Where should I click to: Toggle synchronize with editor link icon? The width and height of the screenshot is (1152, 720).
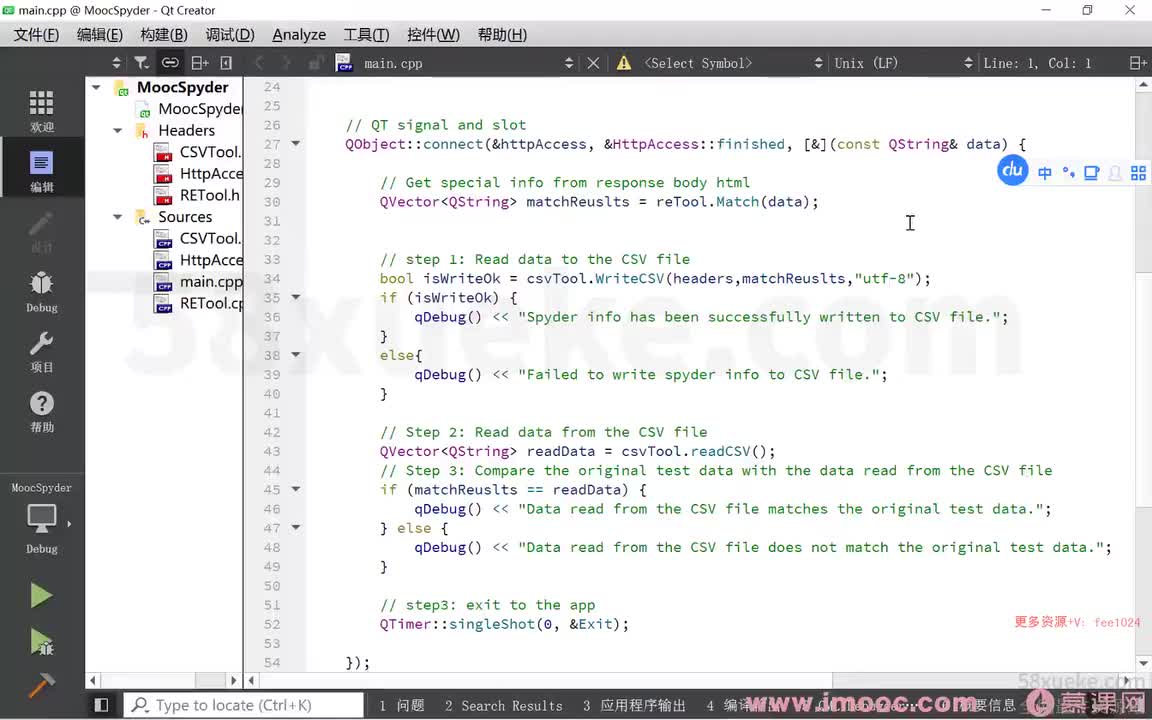click(x=170, y=63)
